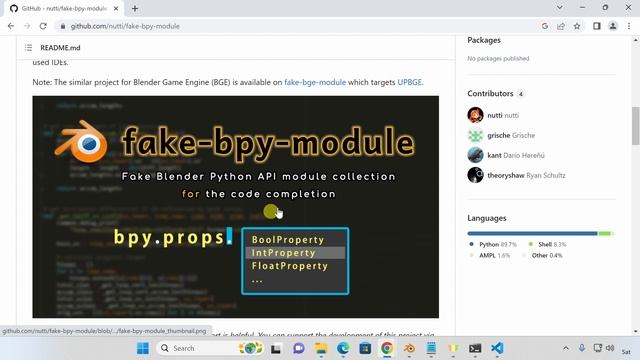Reload the GitHub page
The height and width of the screenshot is (360, 640).
(x=43, y=26)
